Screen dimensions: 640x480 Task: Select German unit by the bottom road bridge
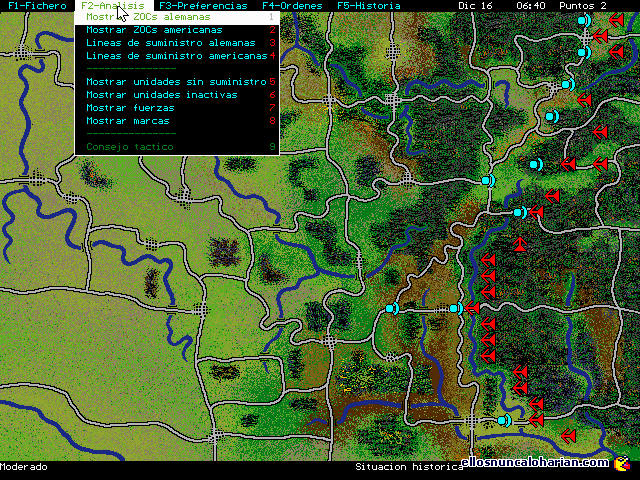(536, 420)
